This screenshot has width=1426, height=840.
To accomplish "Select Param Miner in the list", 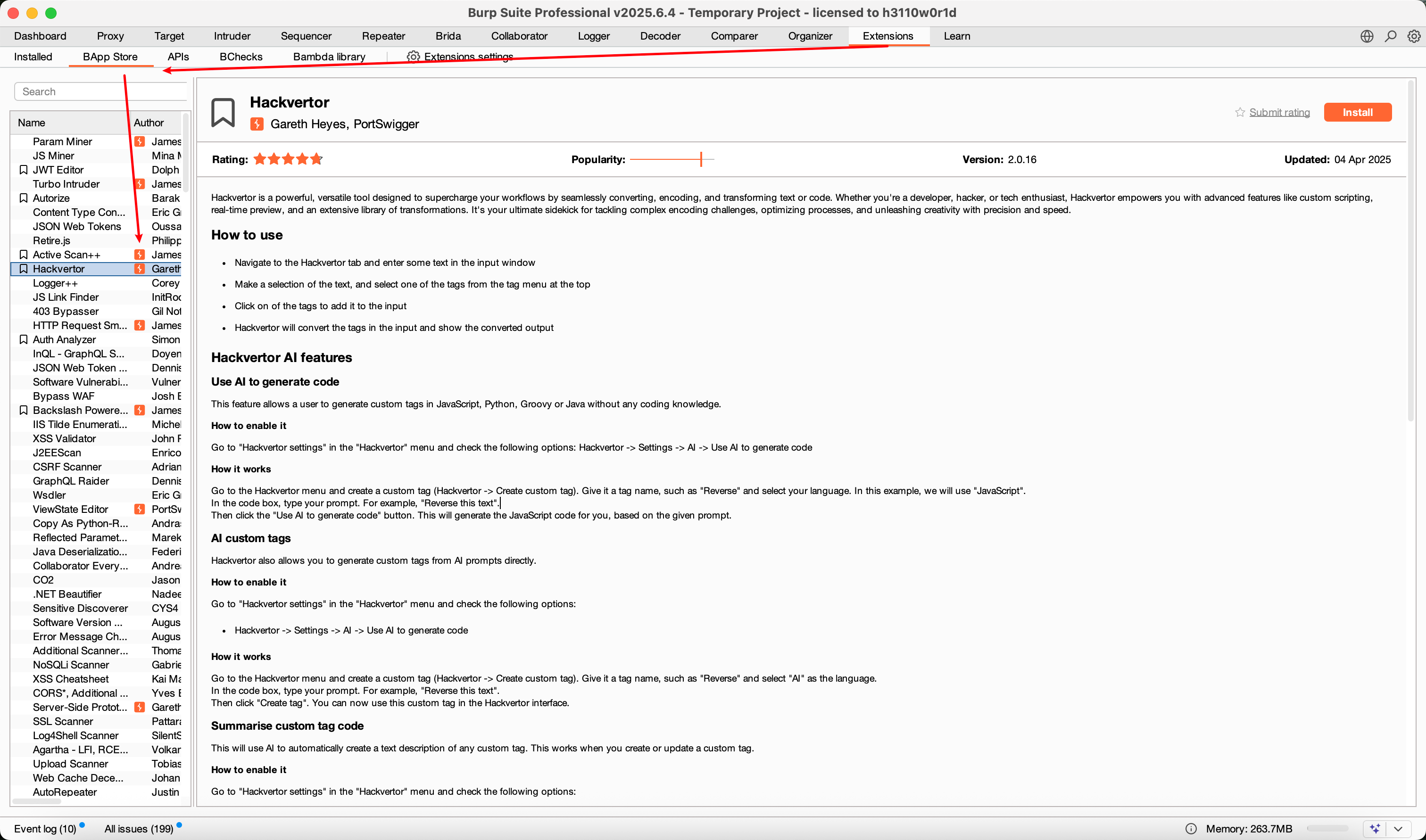I will tap(96, 141).
